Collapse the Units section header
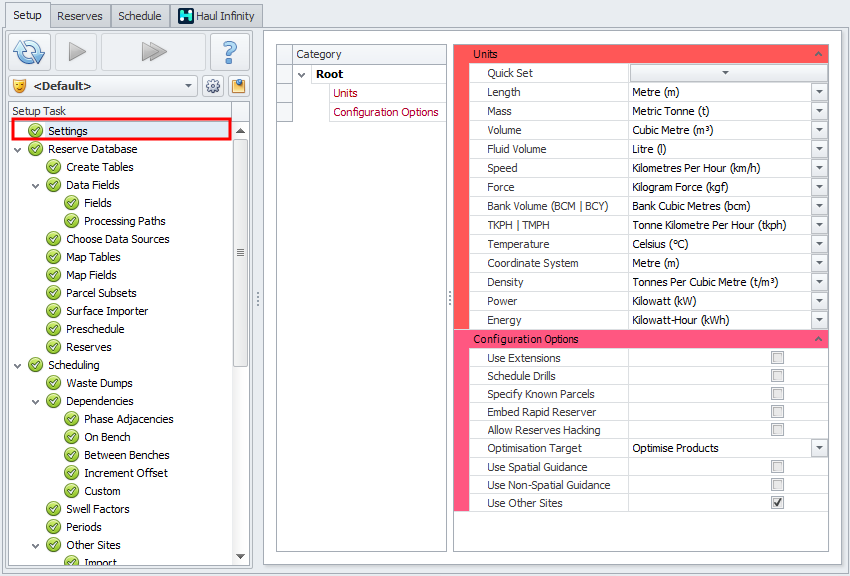Image resolution: width=850 pixels, height=576 pixels. tap(818, 54)
